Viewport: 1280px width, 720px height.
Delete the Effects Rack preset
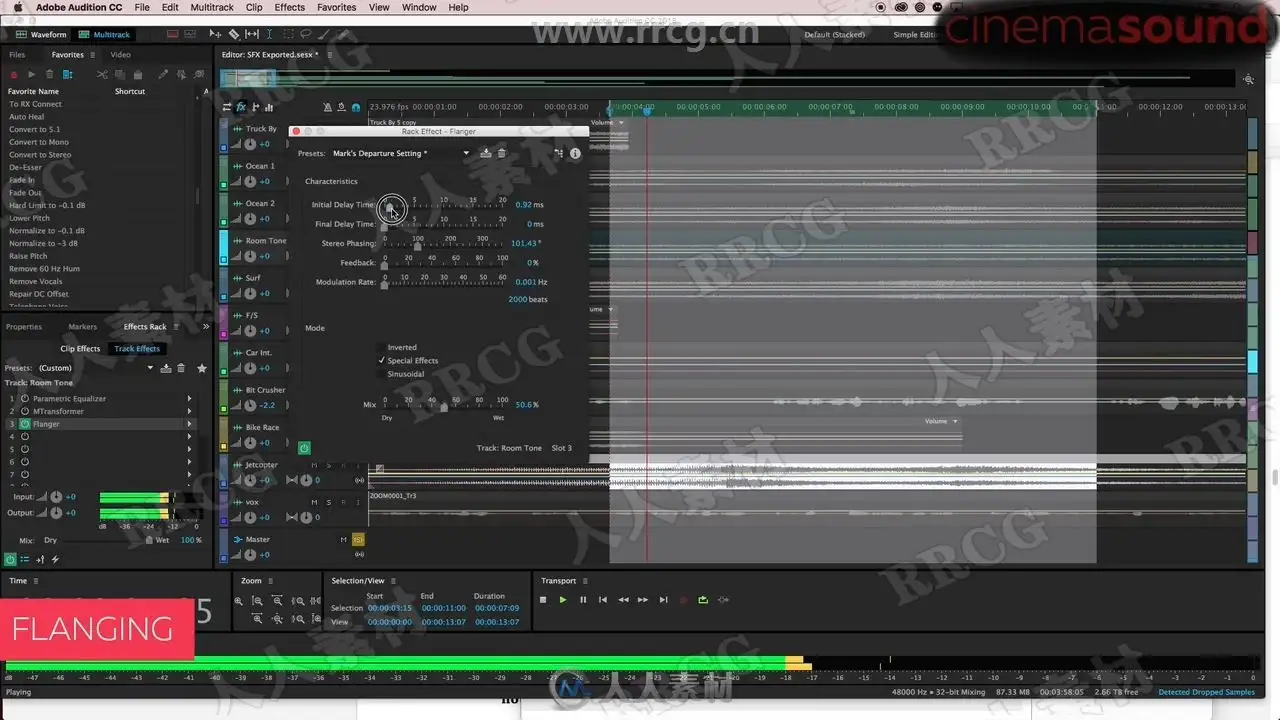181,368
